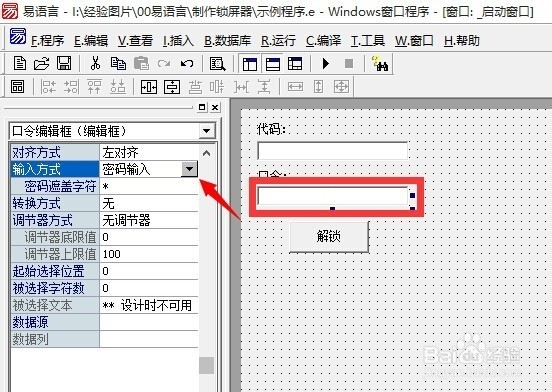Click the Open folder toolbar icon
Image resolution: width=552 pixels, height=392 pixels.
coord(42,64)
